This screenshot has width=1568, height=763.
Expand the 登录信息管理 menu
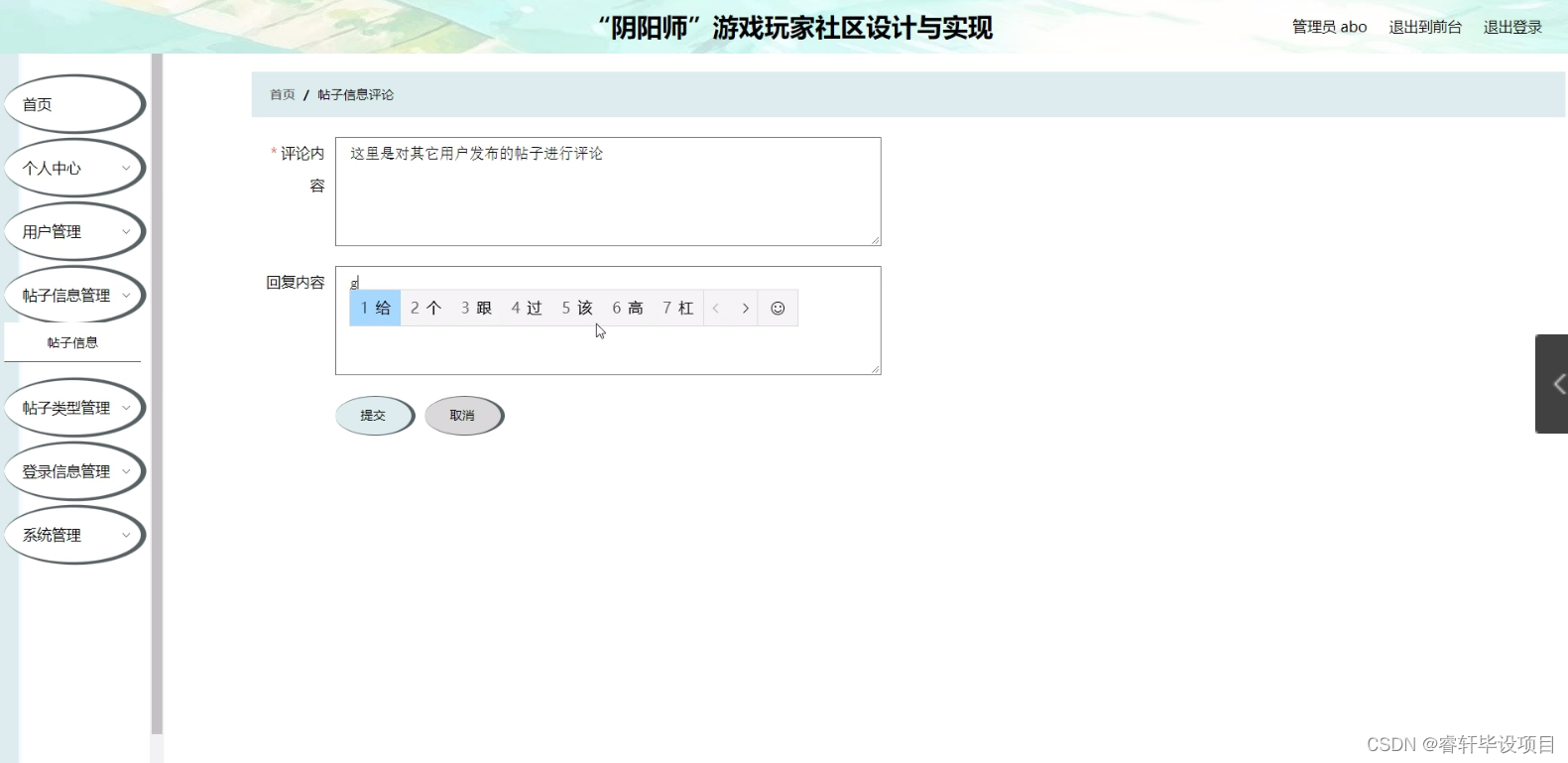tap(74, 471)
